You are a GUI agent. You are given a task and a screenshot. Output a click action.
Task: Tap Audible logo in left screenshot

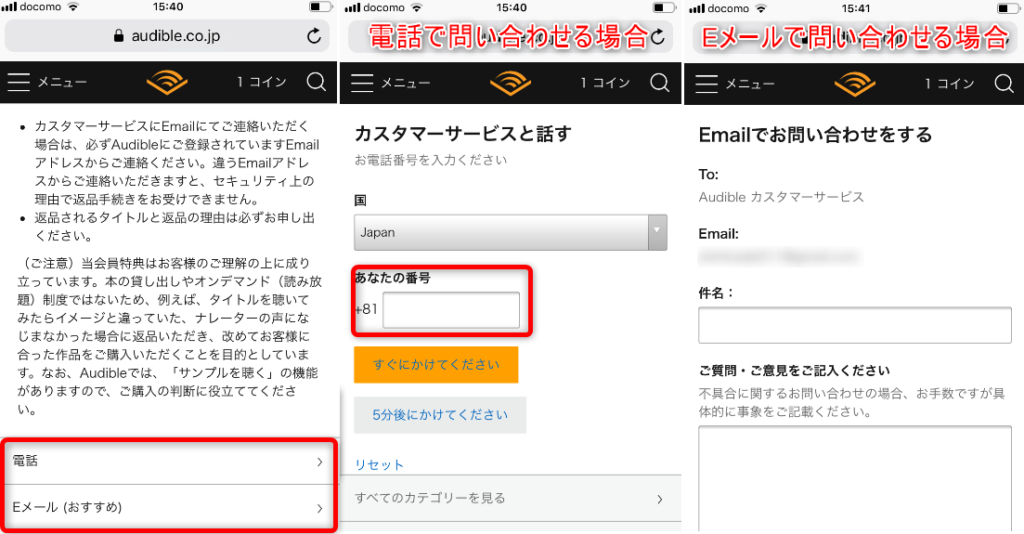167,82
